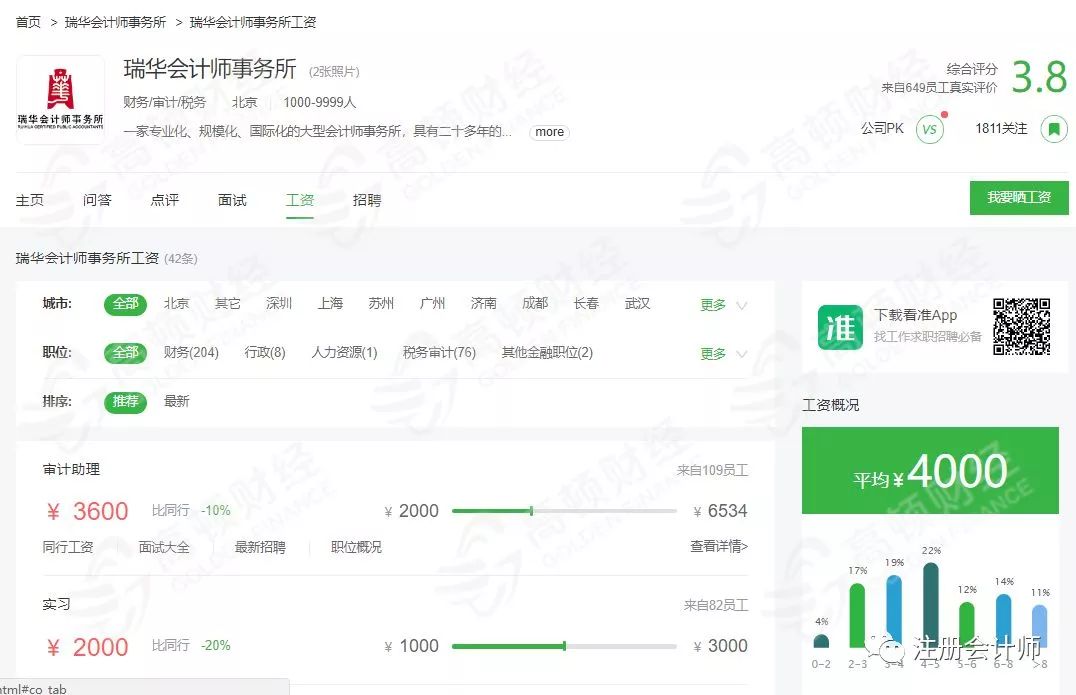1076x695 pixels.
Task: Filter positions by 财务(204)
Action: click(x=191, y=353)
